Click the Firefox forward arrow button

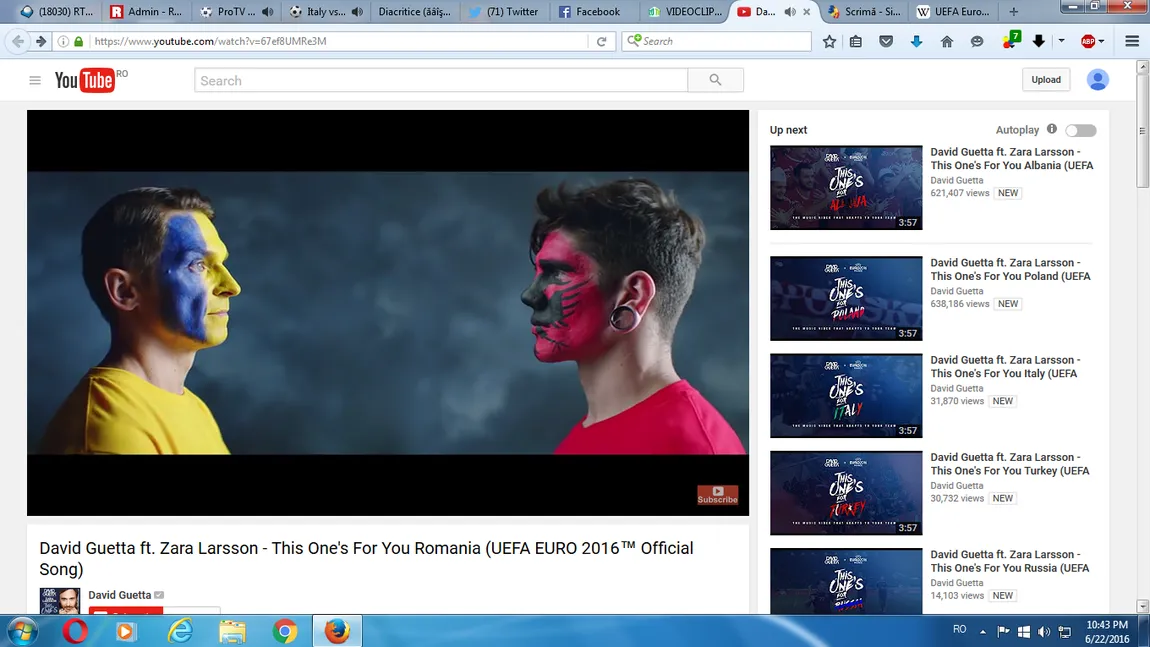[x=41, y=41]
